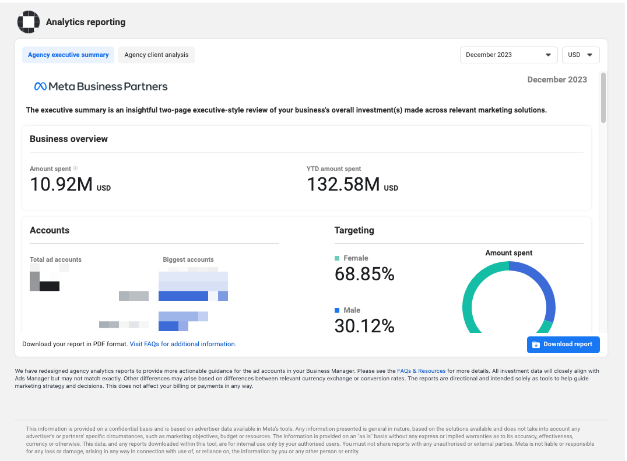The image size is (627, 461).
Task: Open the FAQs & Resources link
Action: pos(421,371)
